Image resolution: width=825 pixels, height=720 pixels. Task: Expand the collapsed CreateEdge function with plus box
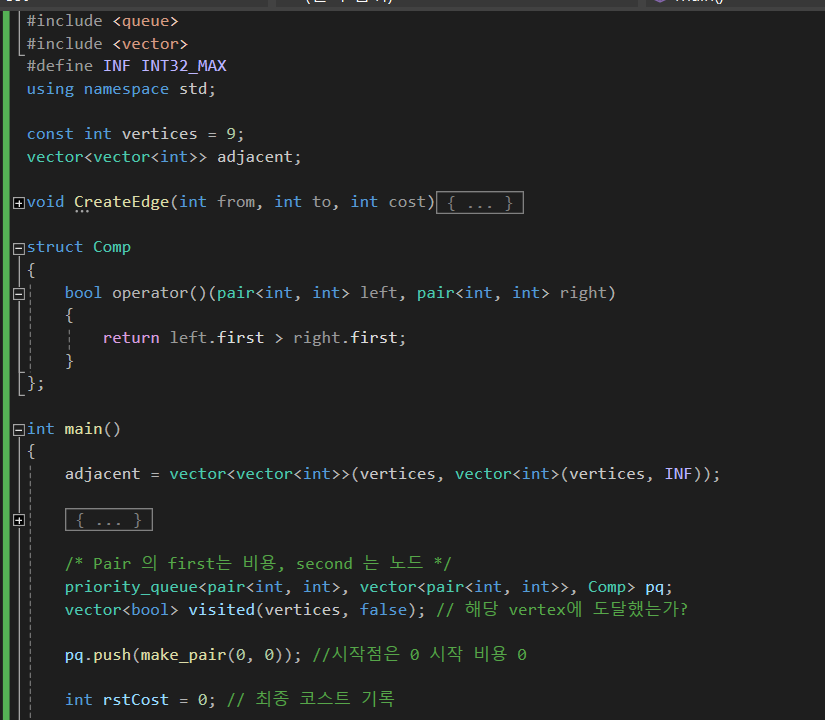18,203
